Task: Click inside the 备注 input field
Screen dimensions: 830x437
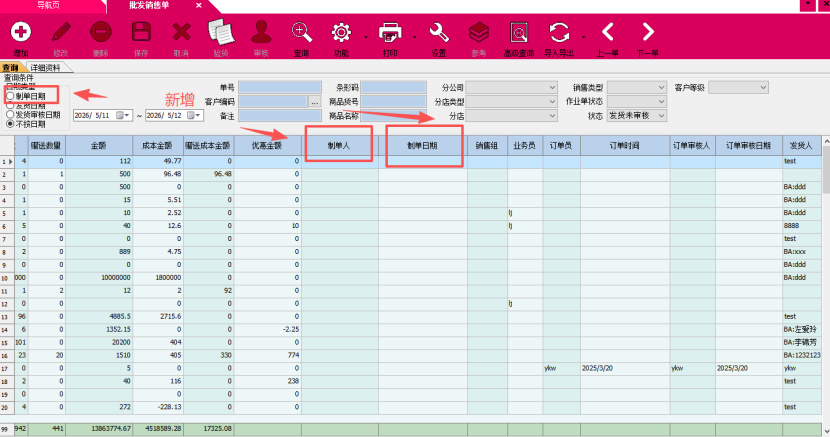Action: 280,115
